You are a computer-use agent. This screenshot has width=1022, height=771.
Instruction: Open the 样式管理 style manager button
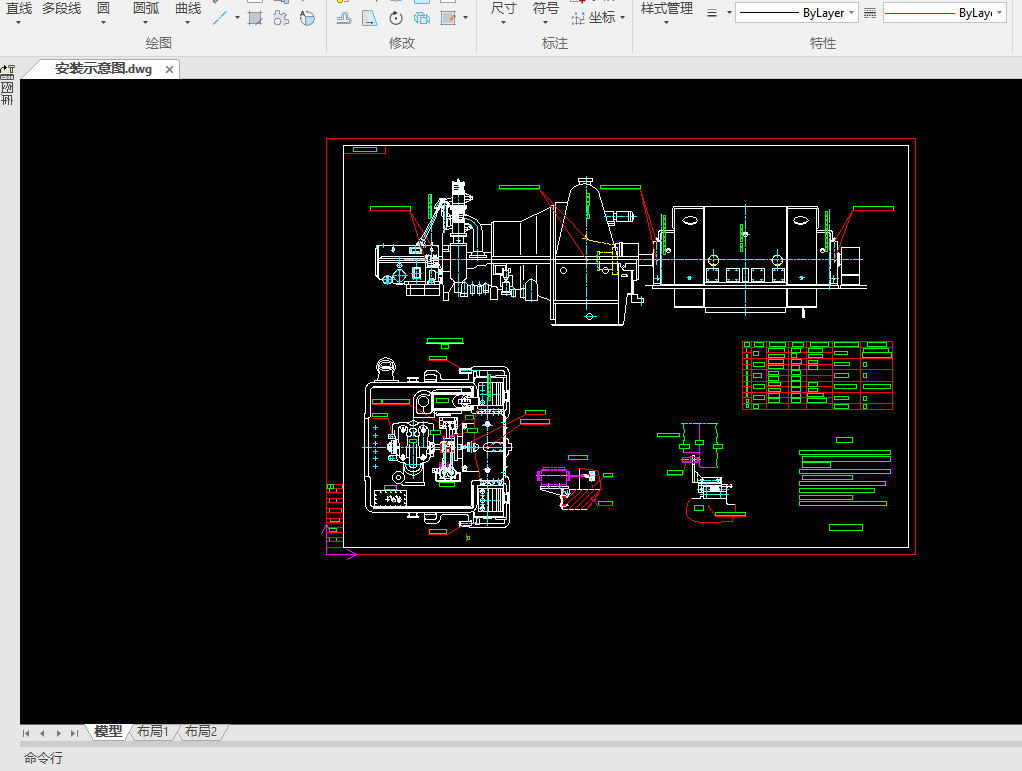tap(666, 10)
